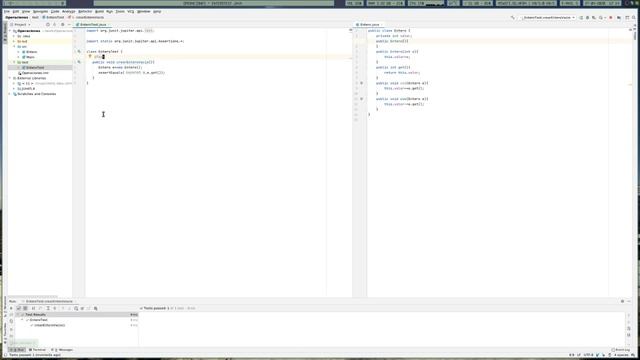Collapse the Operaciones project root node

10,31
